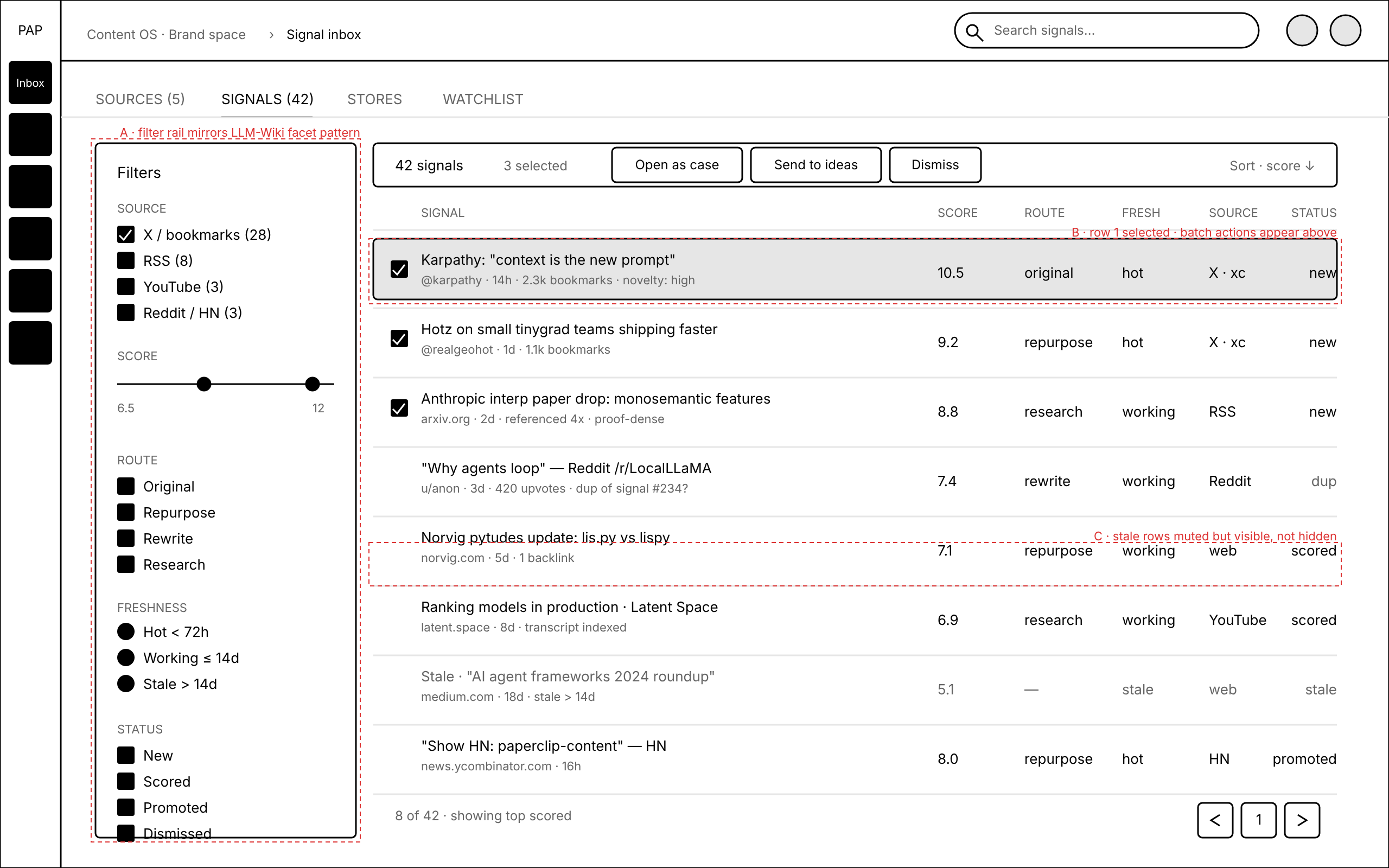Viewport: 1389px width, 868px height.
Task: Click Send to ideas button
Action: point(815,165)
